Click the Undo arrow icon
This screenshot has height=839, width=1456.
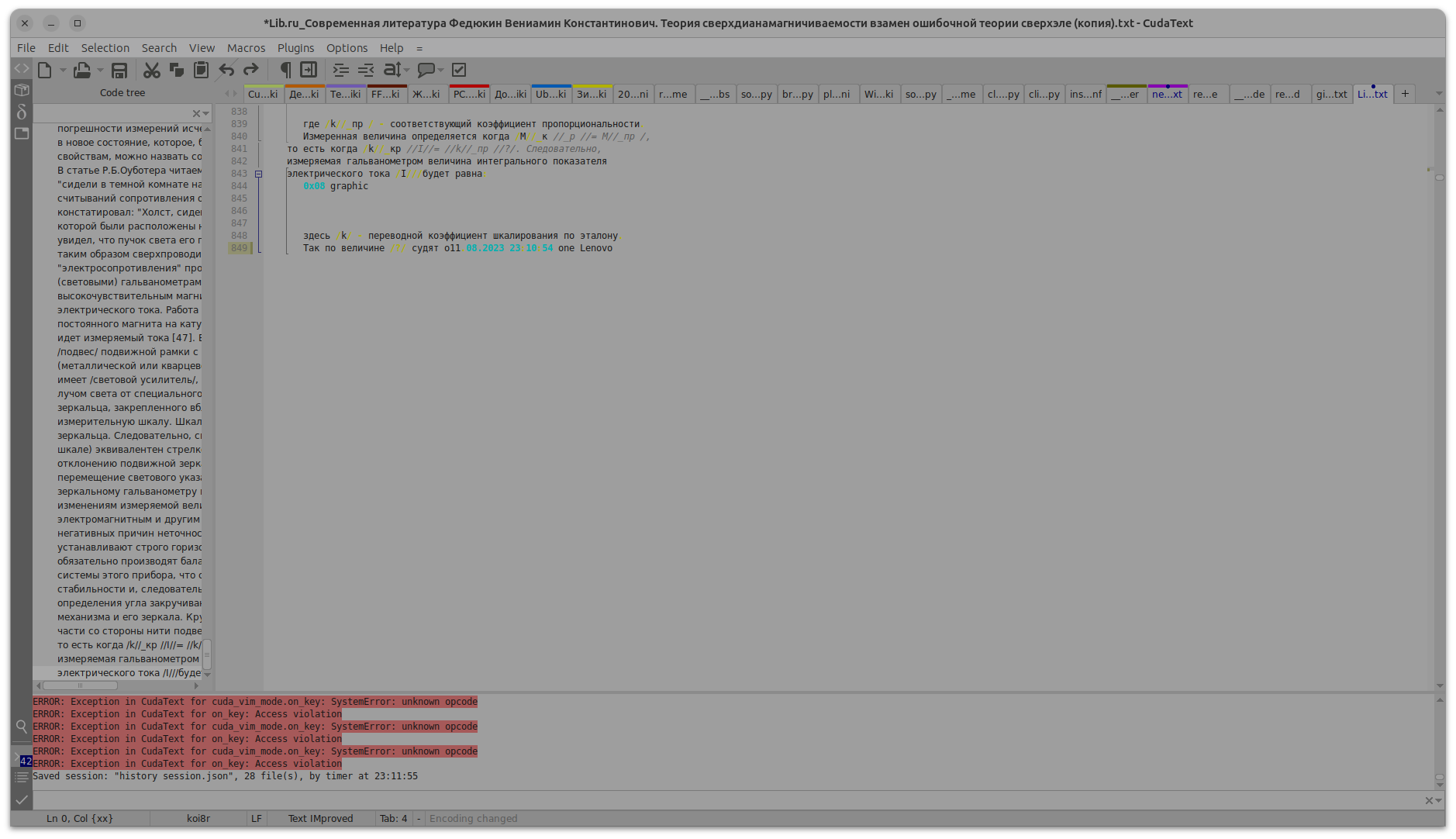[x=226, y=71]
